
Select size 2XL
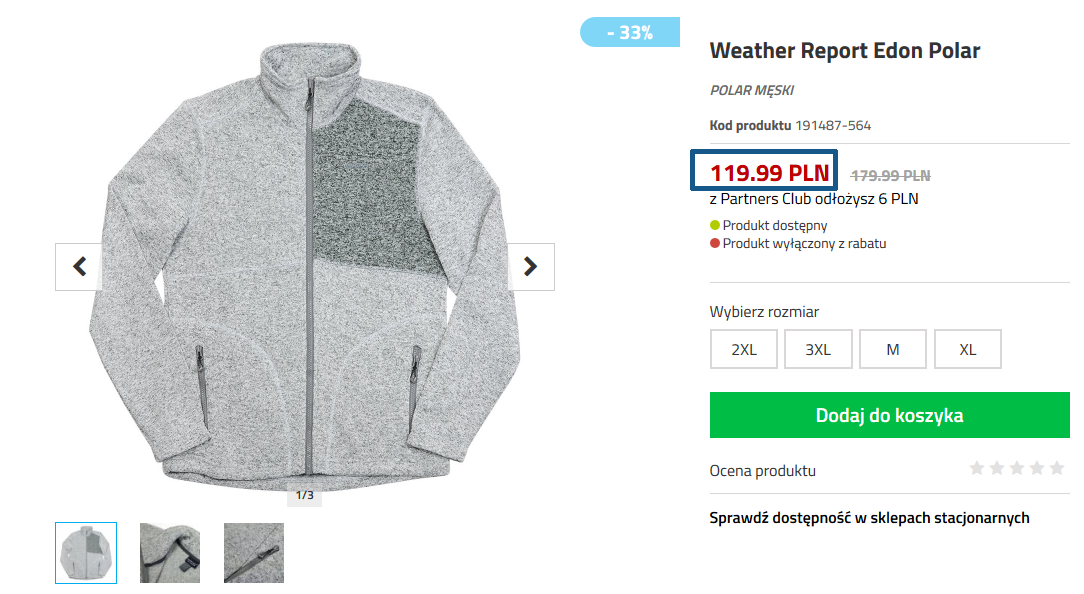pyautogui.click(x=744, y=349)
